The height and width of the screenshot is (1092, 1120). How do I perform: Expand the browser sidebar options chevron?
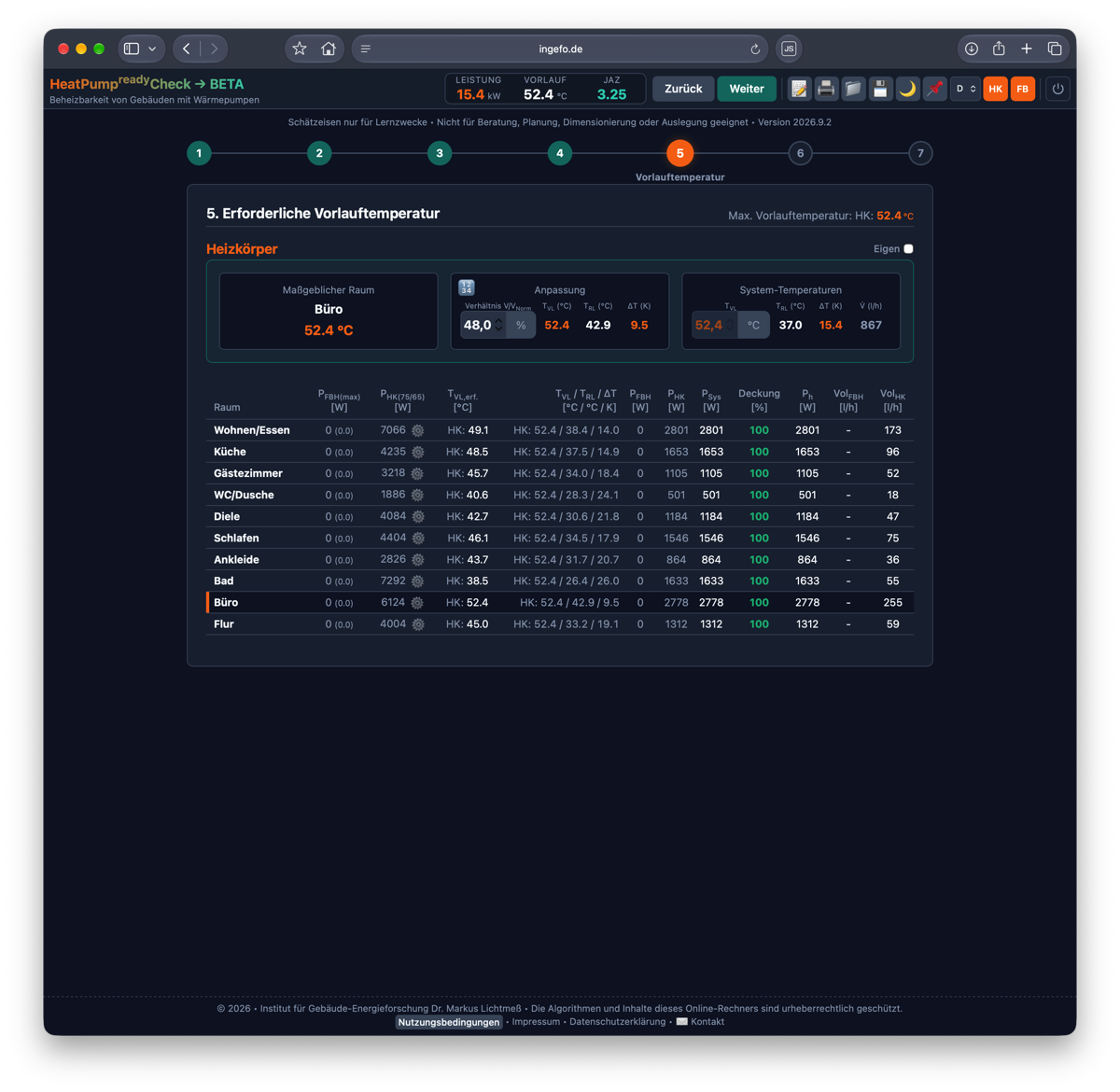pyautogui.click(x=152, y=49)
